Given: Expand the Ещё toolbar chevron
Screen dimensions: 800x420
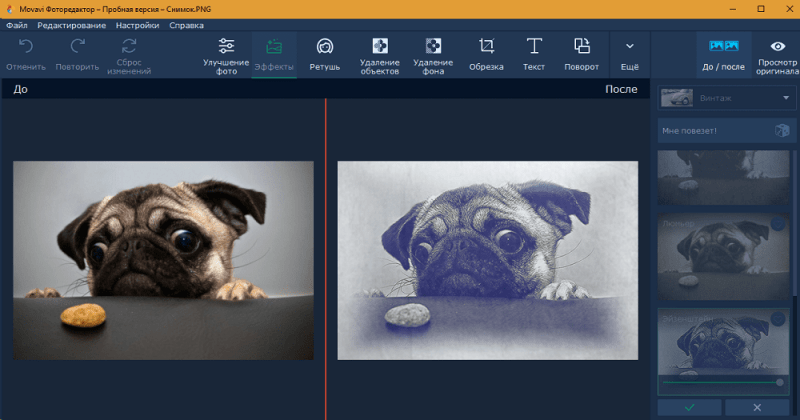Looking at the screenshot, I should point(629,54).
